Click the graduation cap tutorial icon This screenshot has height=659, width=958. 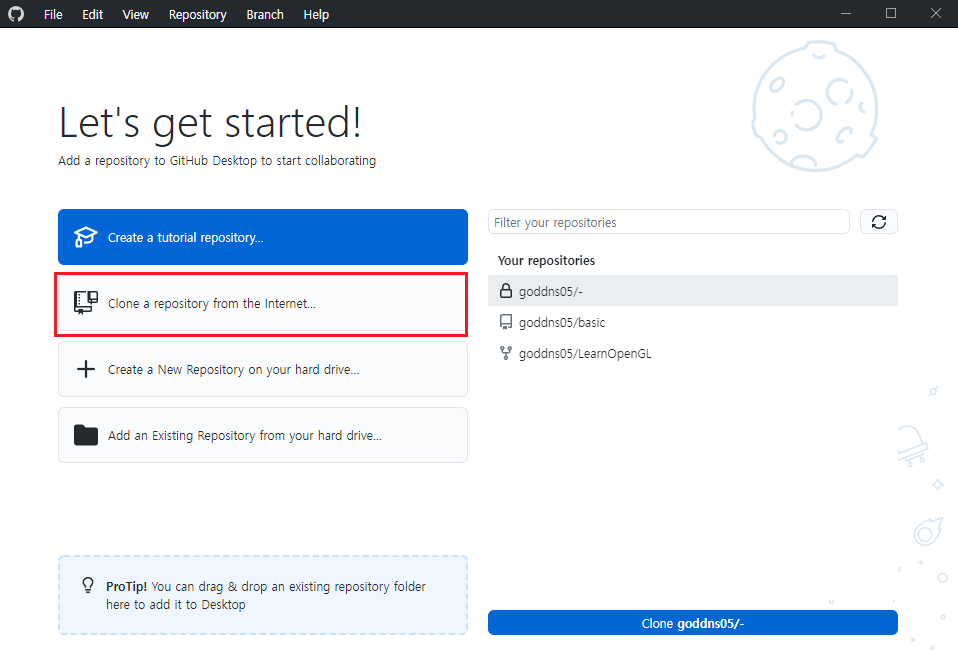click(x=86, y=237)
